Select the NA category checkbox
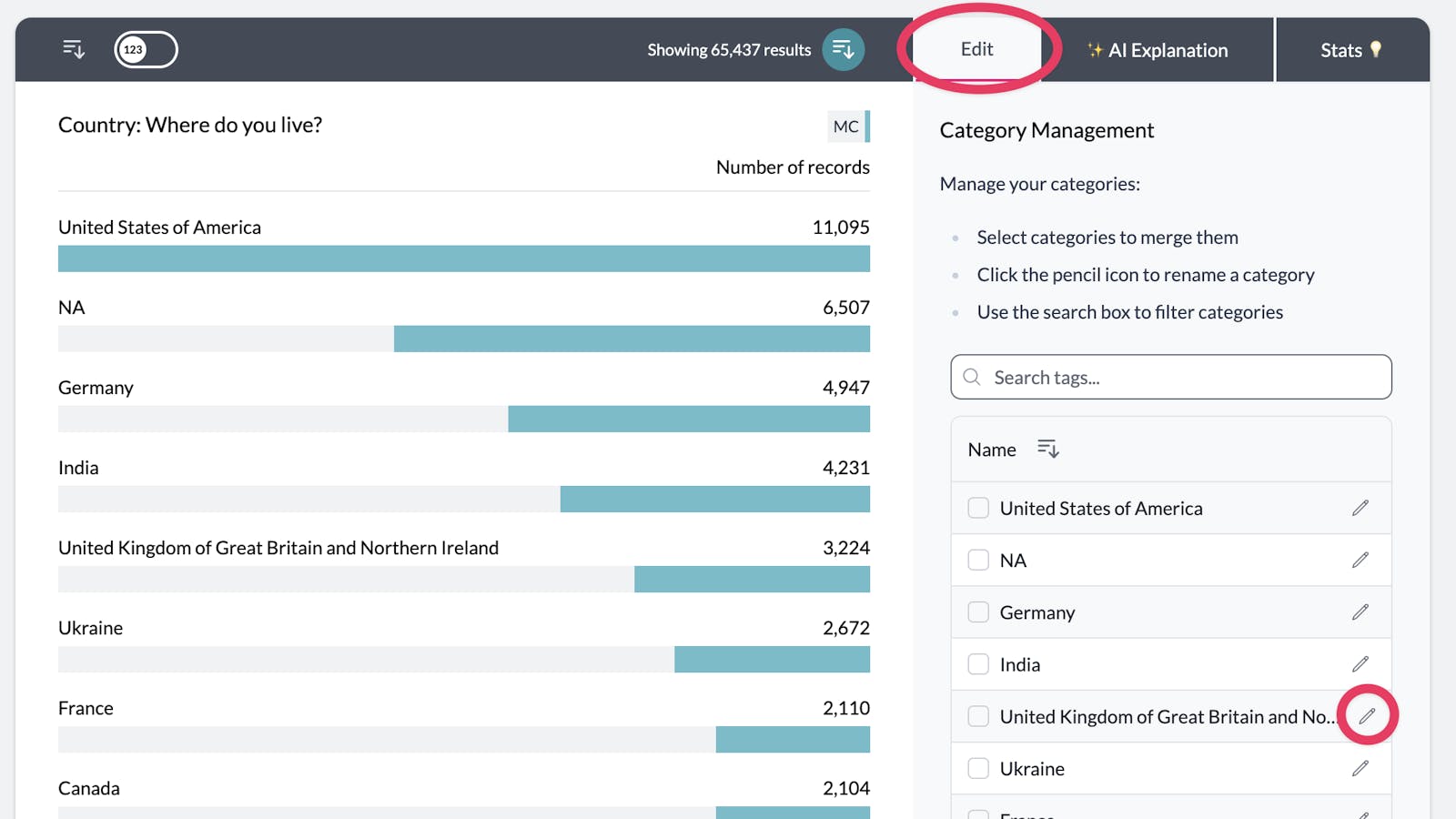Viewport: 1456px width, 819px height. (x=978, y=560)
